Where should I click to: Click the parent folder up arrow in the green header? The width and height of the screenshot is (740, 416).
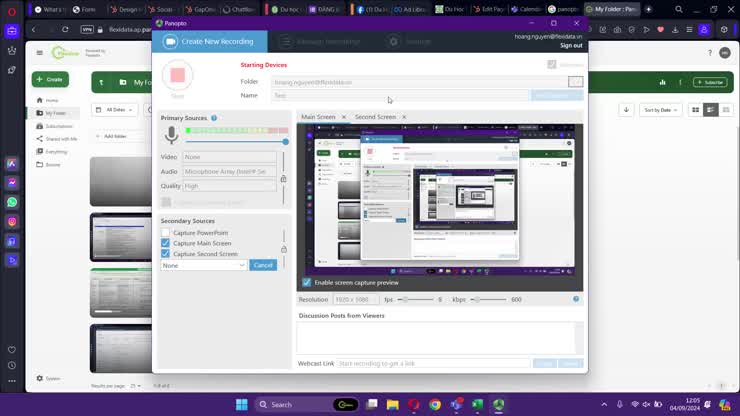tap(101, 83)
